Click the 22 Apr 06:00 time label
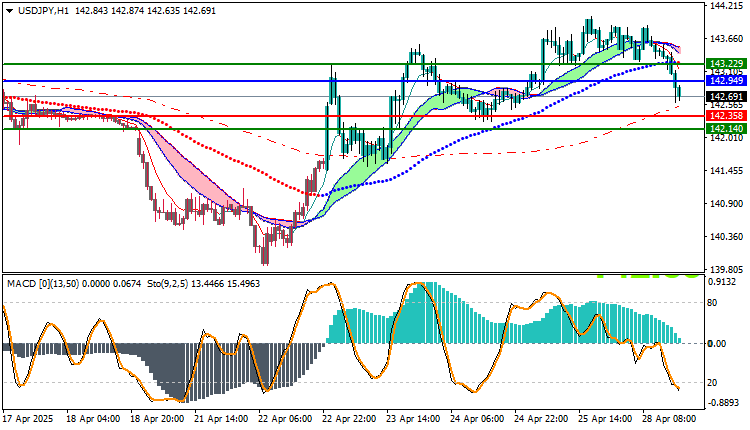The height and width of the screenshot is (430, 750). pos(285,419)
